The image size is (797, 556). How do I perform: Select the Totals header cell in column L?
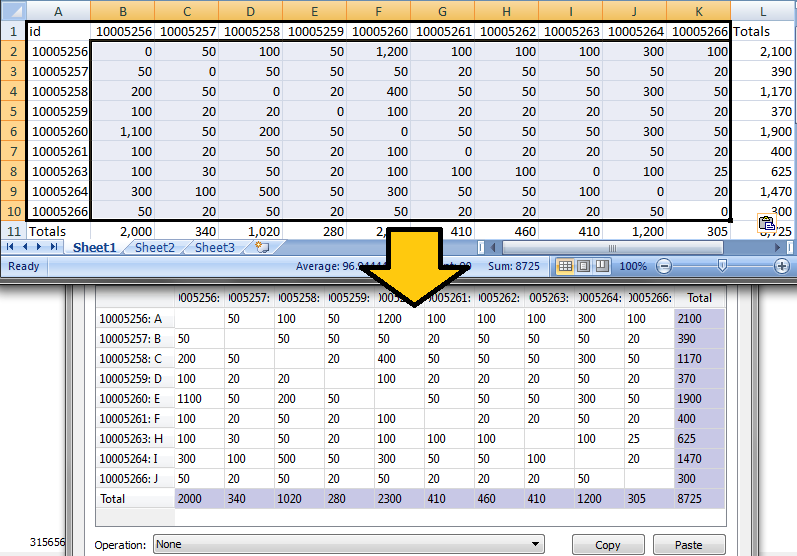coord(763,32)
